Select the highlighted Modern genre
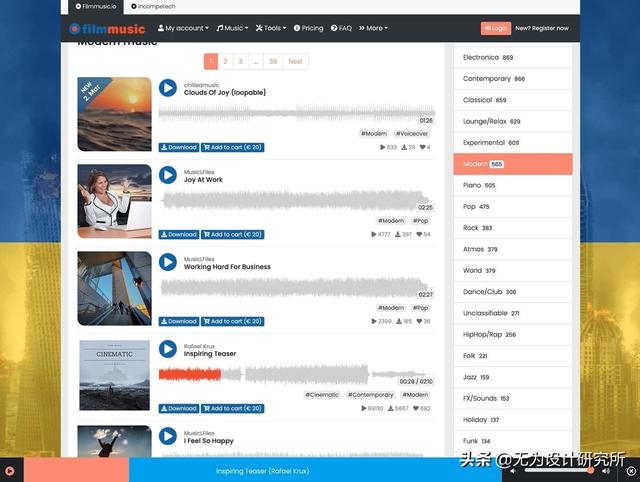 point(513,164)
